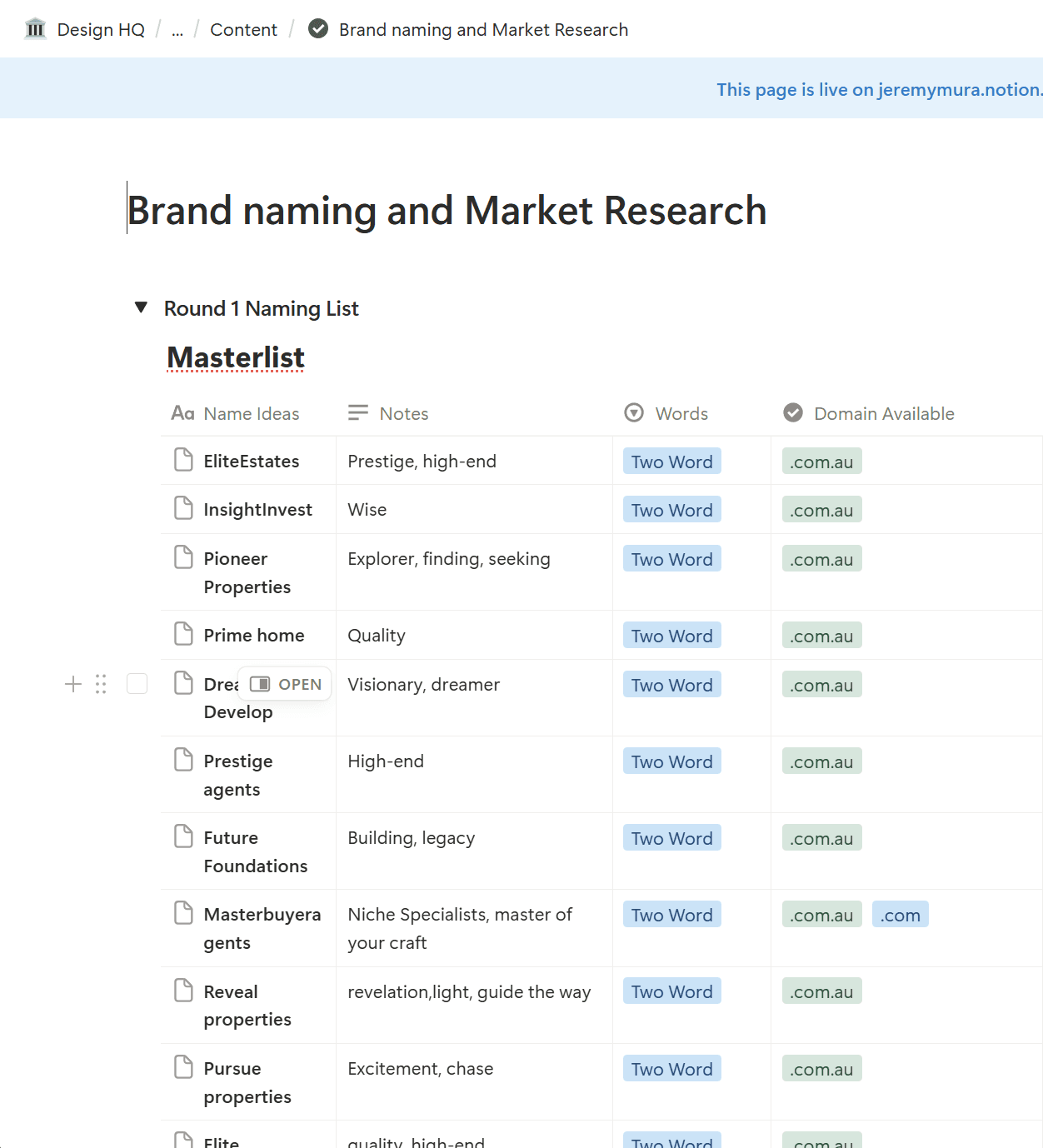Click the multi-select icon in Domain Available header
Screen dimensions: 1043x1148
click(793, 413)
